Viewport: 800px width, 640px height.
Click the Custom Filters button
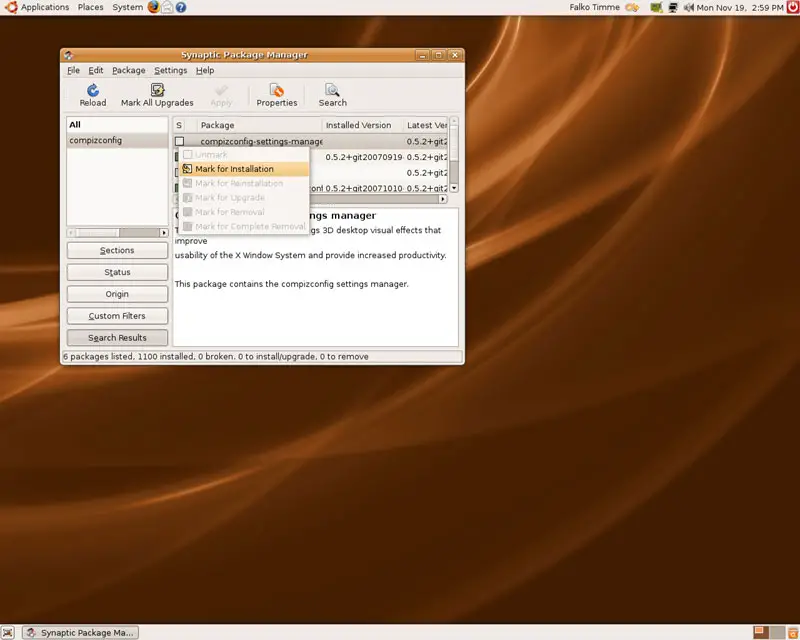pyautogui.click(x=117, y=316)
